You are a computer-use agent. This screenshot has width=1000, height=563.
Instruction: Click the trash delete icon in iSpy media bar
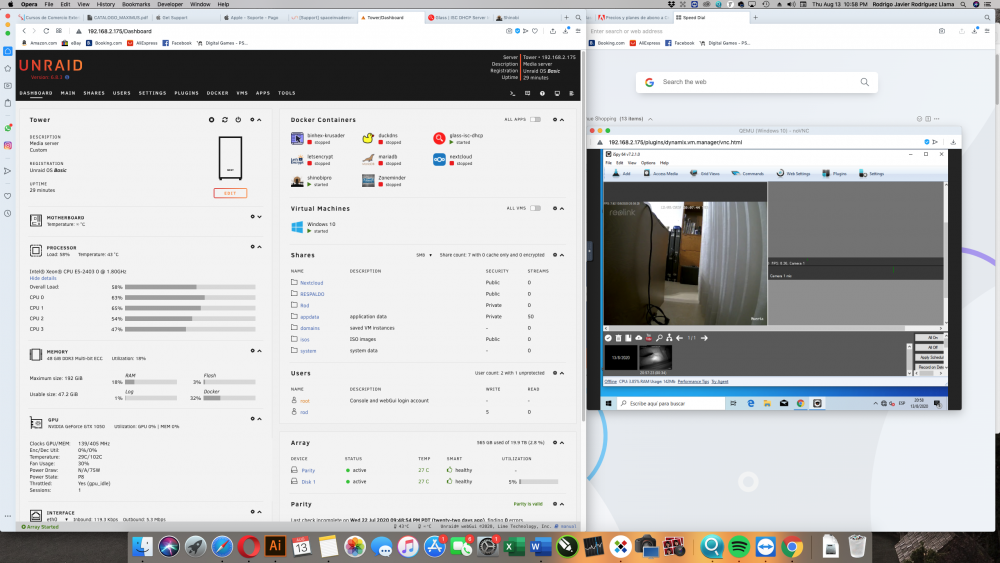[618, 338]
